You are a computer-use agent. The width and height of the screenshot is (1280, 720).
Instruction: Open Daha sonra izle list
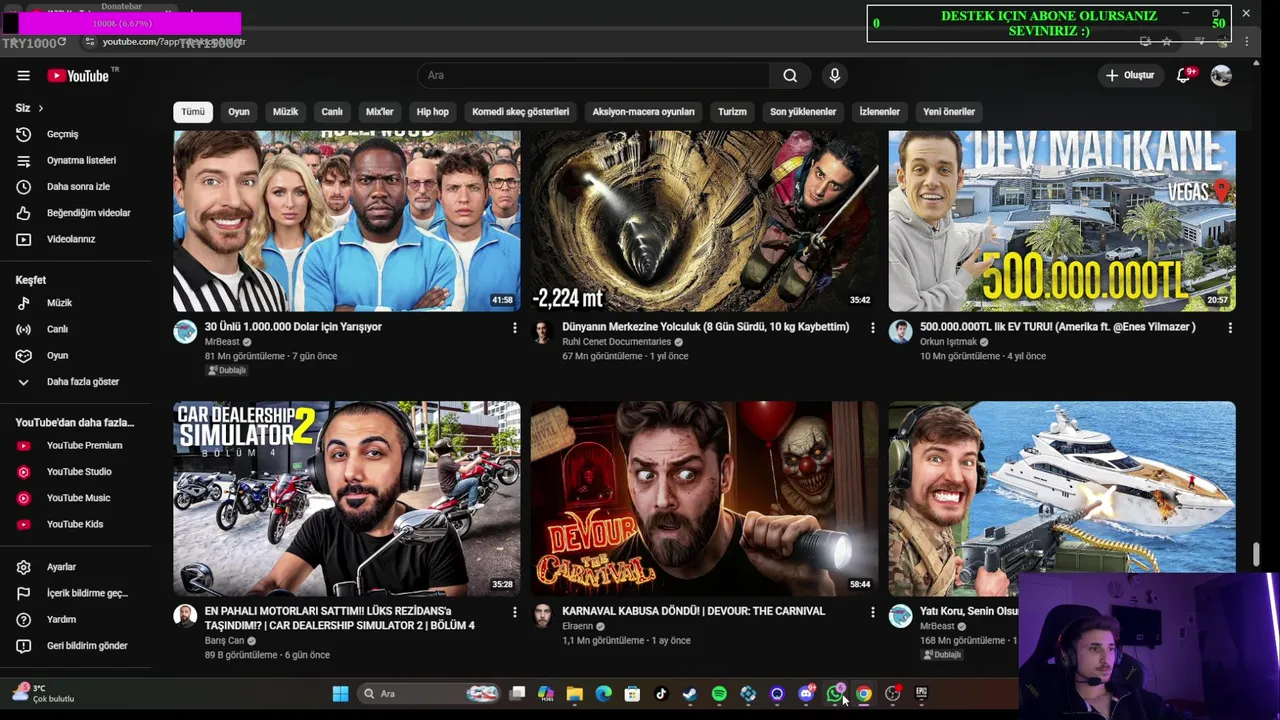pyautogui.click(x=76, y=186)
